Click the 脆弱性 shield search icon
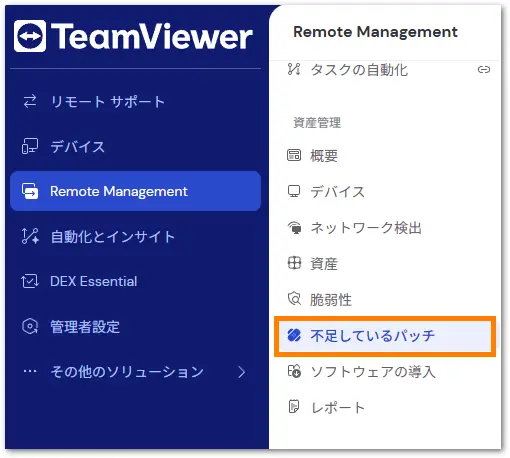The image size is (510, 458). [294, 299]
